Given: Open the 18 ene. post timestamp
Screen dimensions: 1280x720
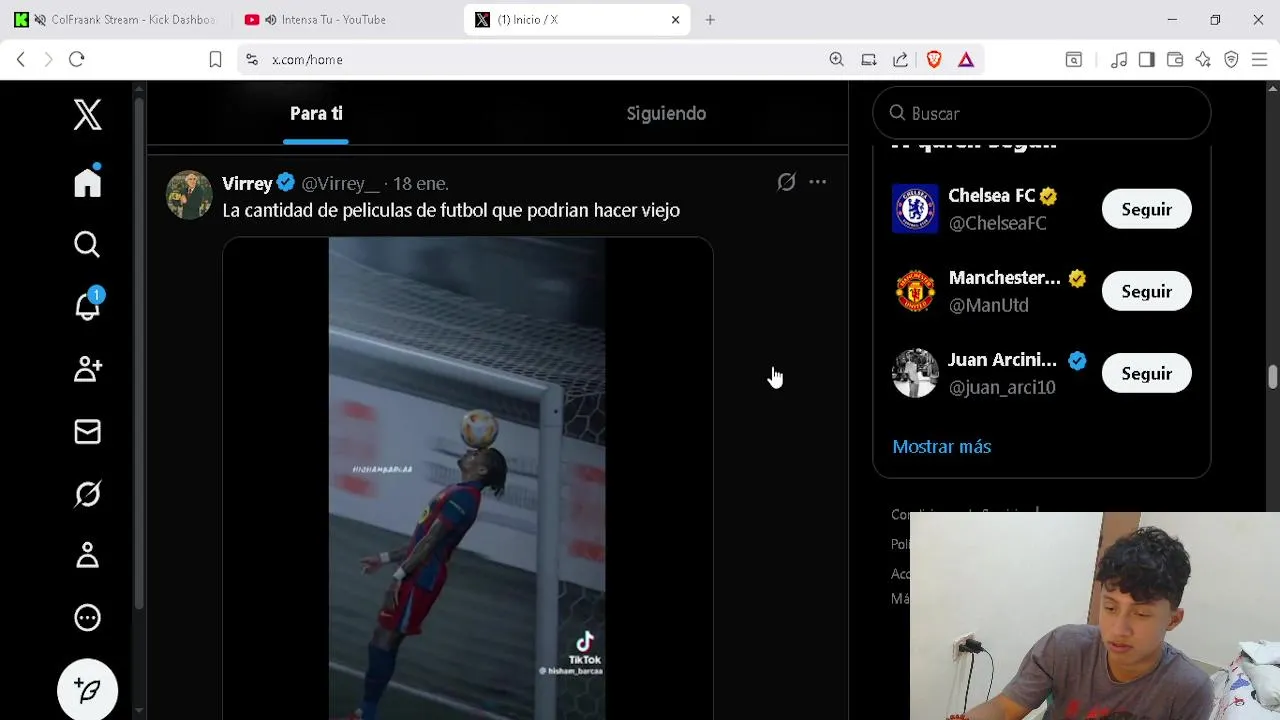Looking at the screenshot, I should tap(420, 183).
